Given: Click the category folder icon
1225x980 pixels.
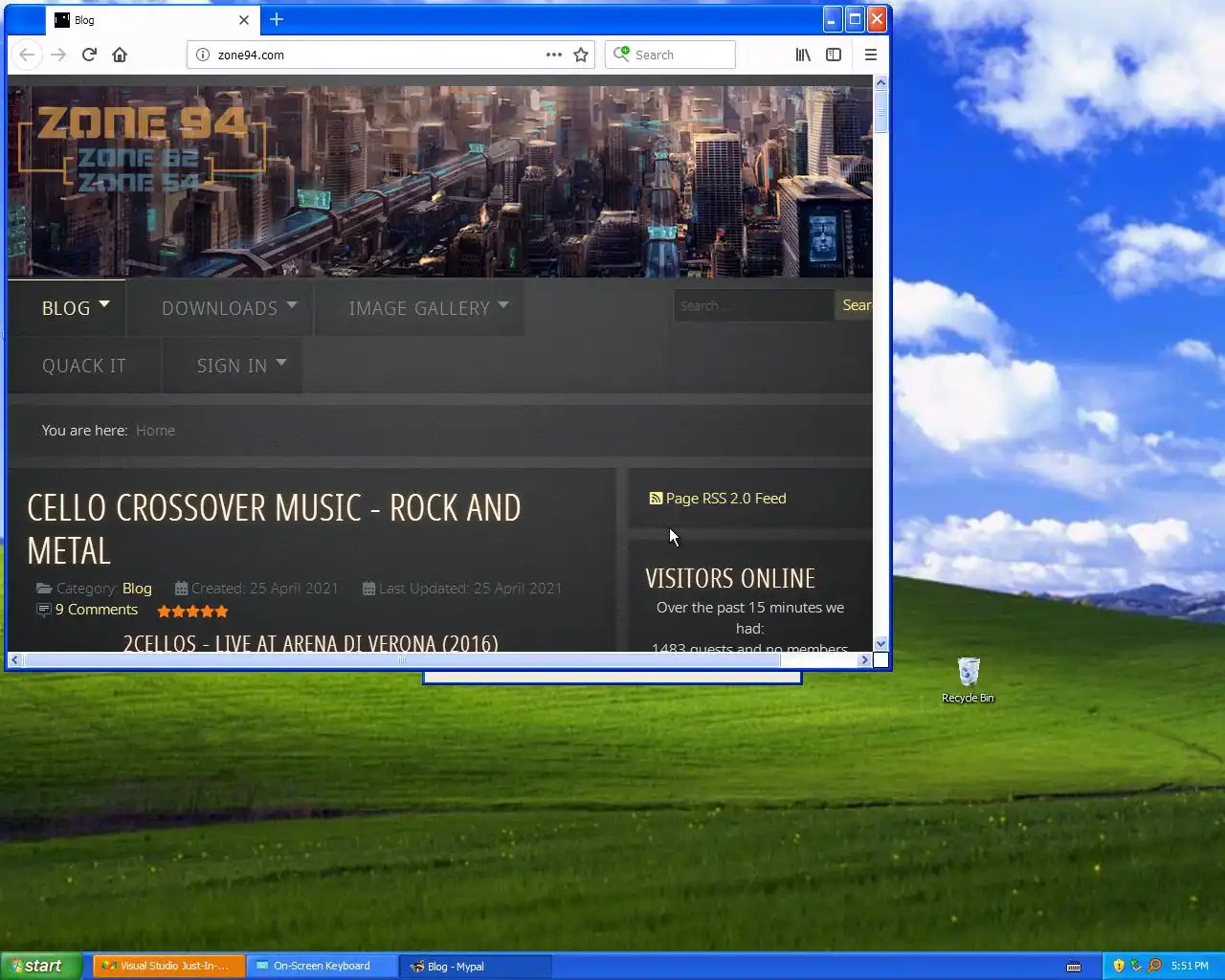Looking at the screenshot, I should (x=44, y=589).
